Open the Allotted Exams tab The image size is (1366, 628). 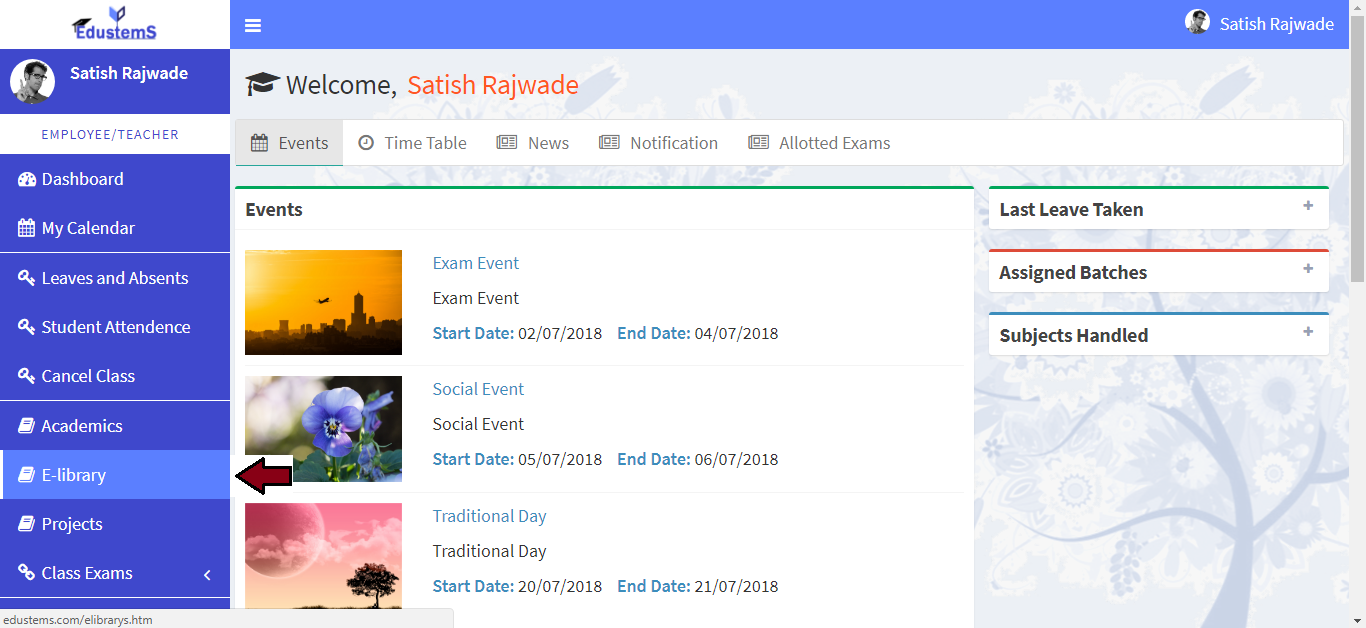pyautogui.click(x=819, y=143)
